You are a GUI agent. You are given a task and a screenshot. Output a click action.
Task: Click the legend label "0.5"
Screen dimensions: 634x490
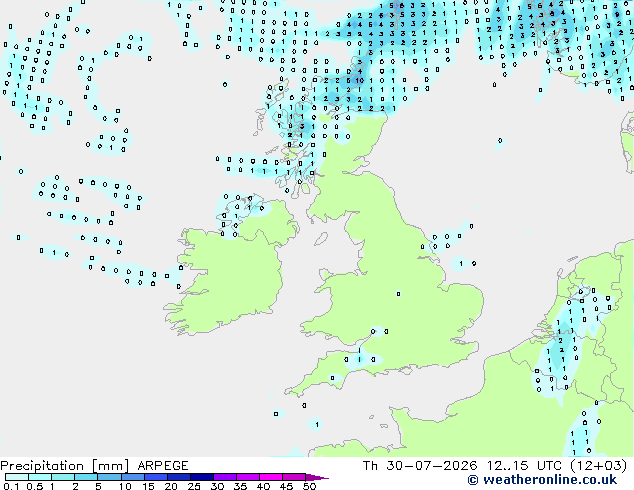pyautogui.click(x=34, y=486)
